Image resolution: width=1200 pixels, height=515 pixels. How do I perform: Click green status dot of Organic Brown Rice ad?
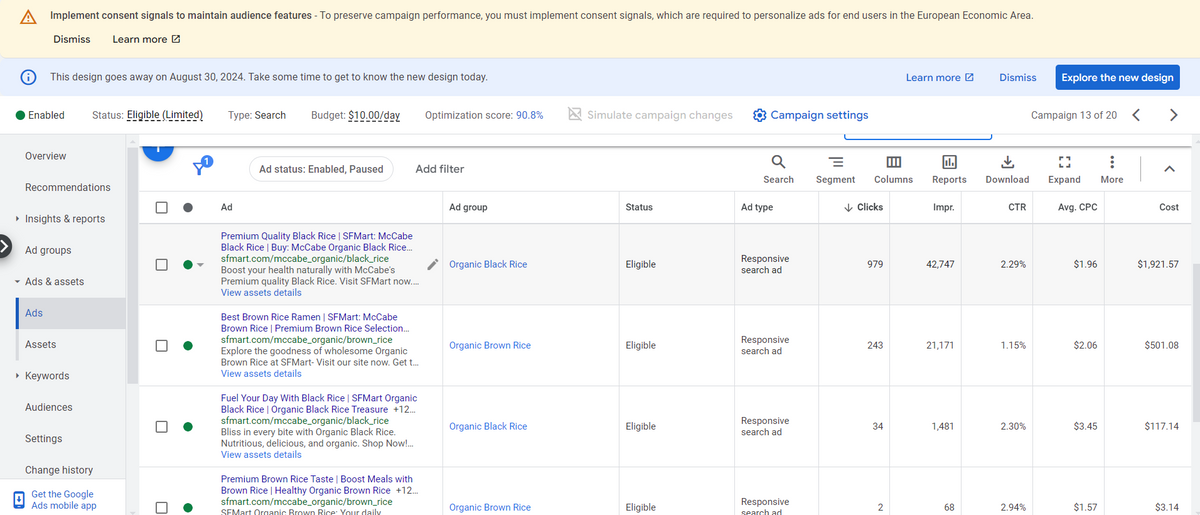188,346
